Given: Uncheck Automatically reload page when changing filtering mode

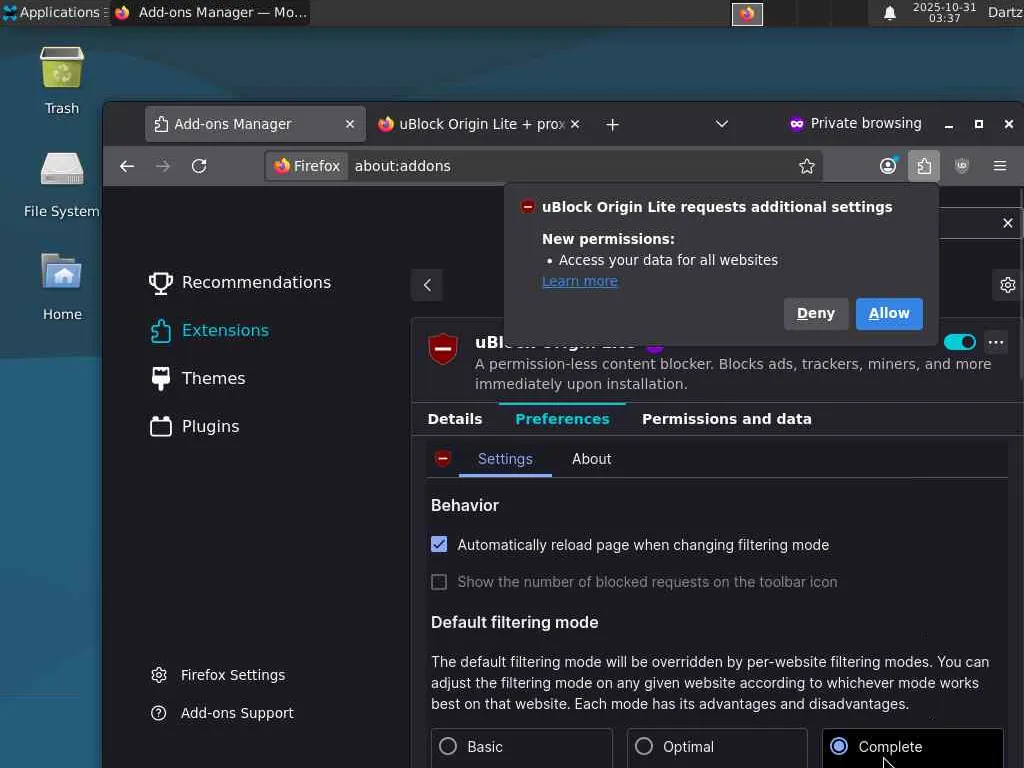Looking at the screenshot, I should click(439, 544).
